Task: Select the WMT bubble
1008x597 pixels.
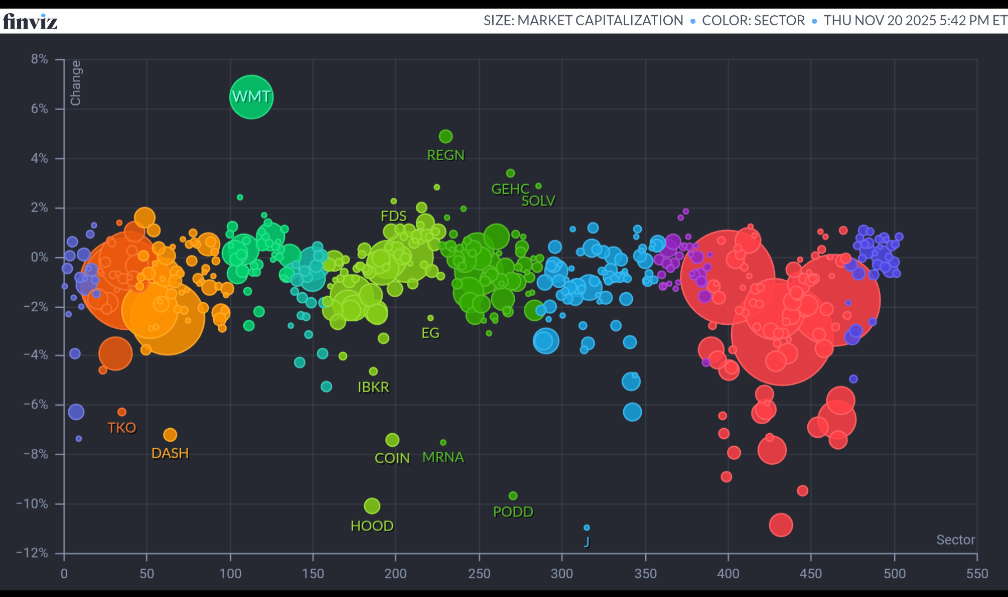Action: click(251, 96)
